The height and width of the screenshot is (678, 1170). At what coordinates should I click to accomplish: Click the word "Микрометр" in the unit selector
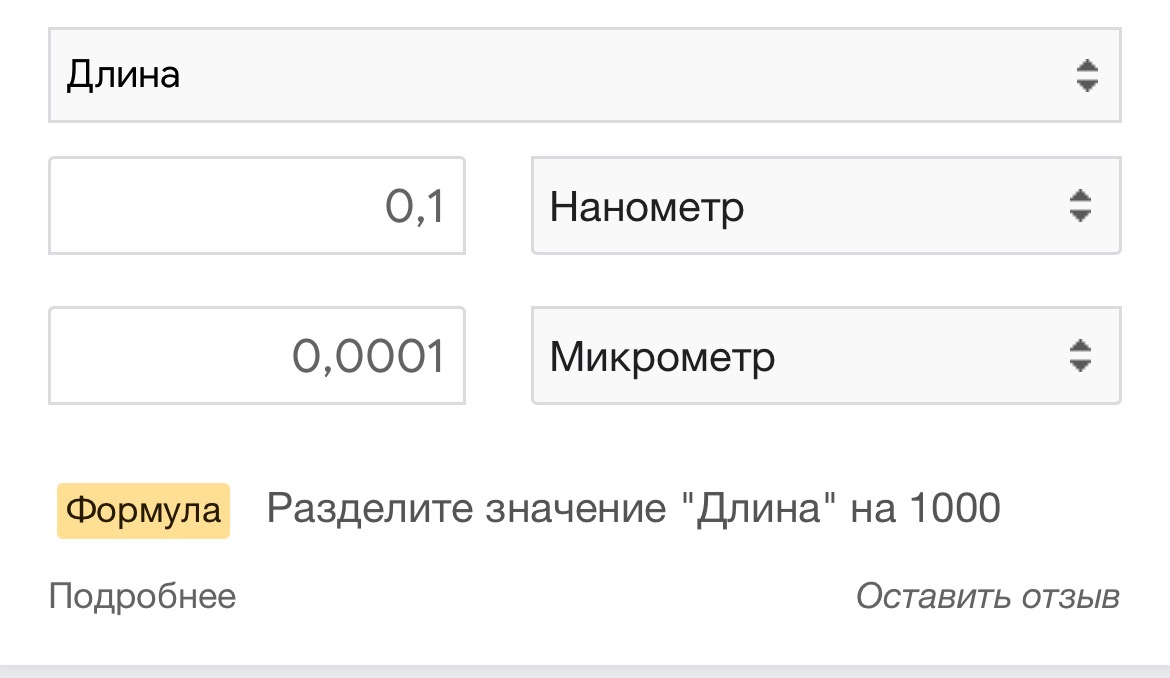tap(662, 357)
